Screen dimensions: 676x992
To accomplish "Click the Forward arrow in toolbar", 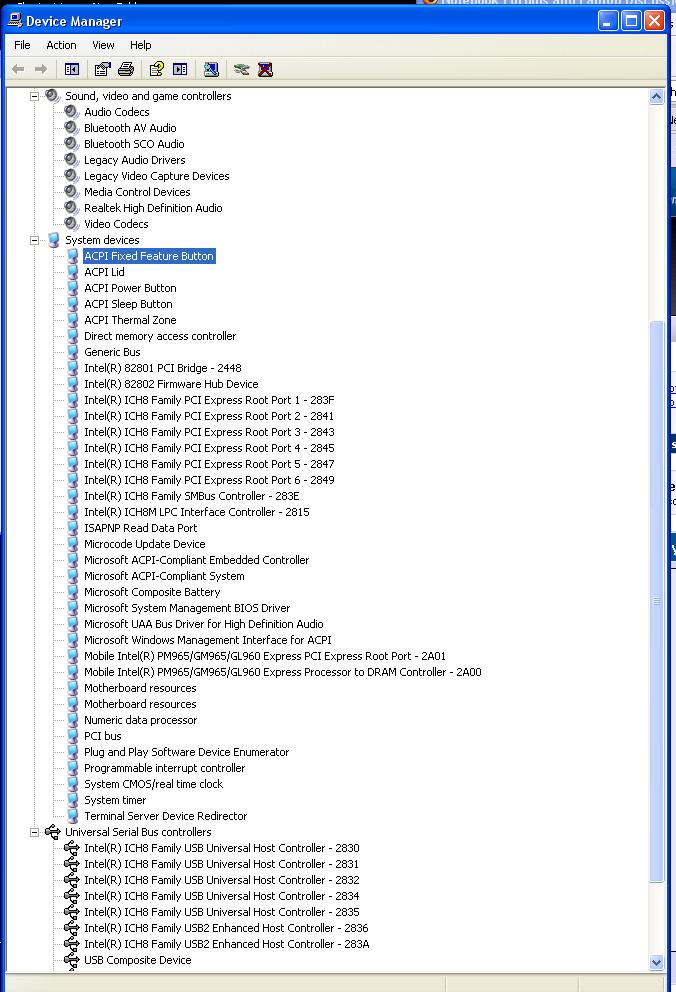I will point(41,69).
